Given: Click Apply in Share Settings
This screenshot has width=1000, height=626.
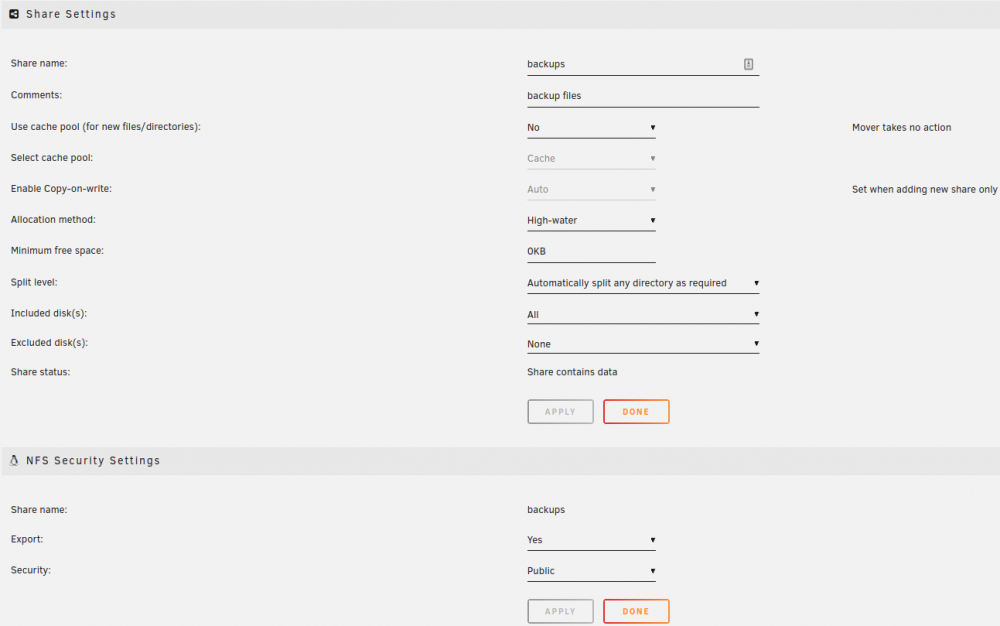Looking at the screenshot, I should tap(560, 412).
